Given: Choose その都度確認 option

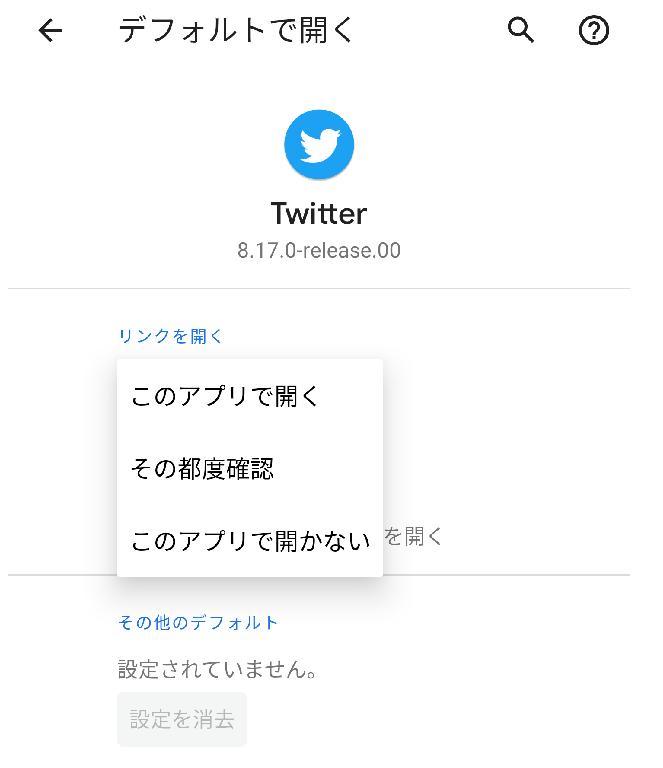Looking at the screenshot, I should 250,468.
